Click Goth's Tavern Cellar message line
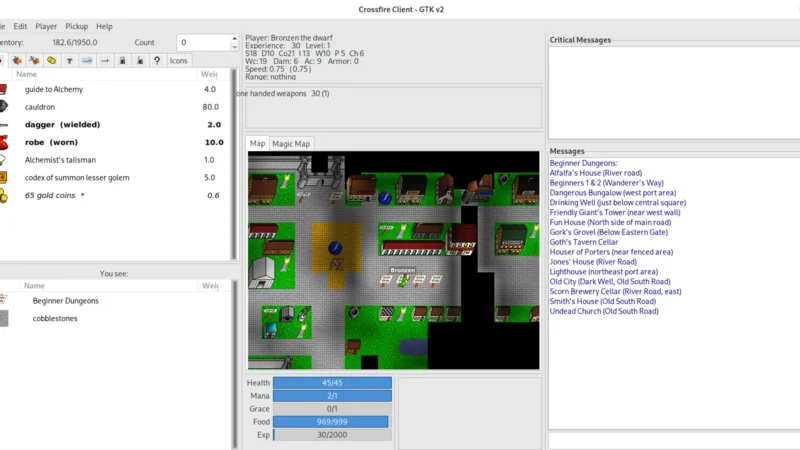Screen dimensions: 800x450 [584, 242]
